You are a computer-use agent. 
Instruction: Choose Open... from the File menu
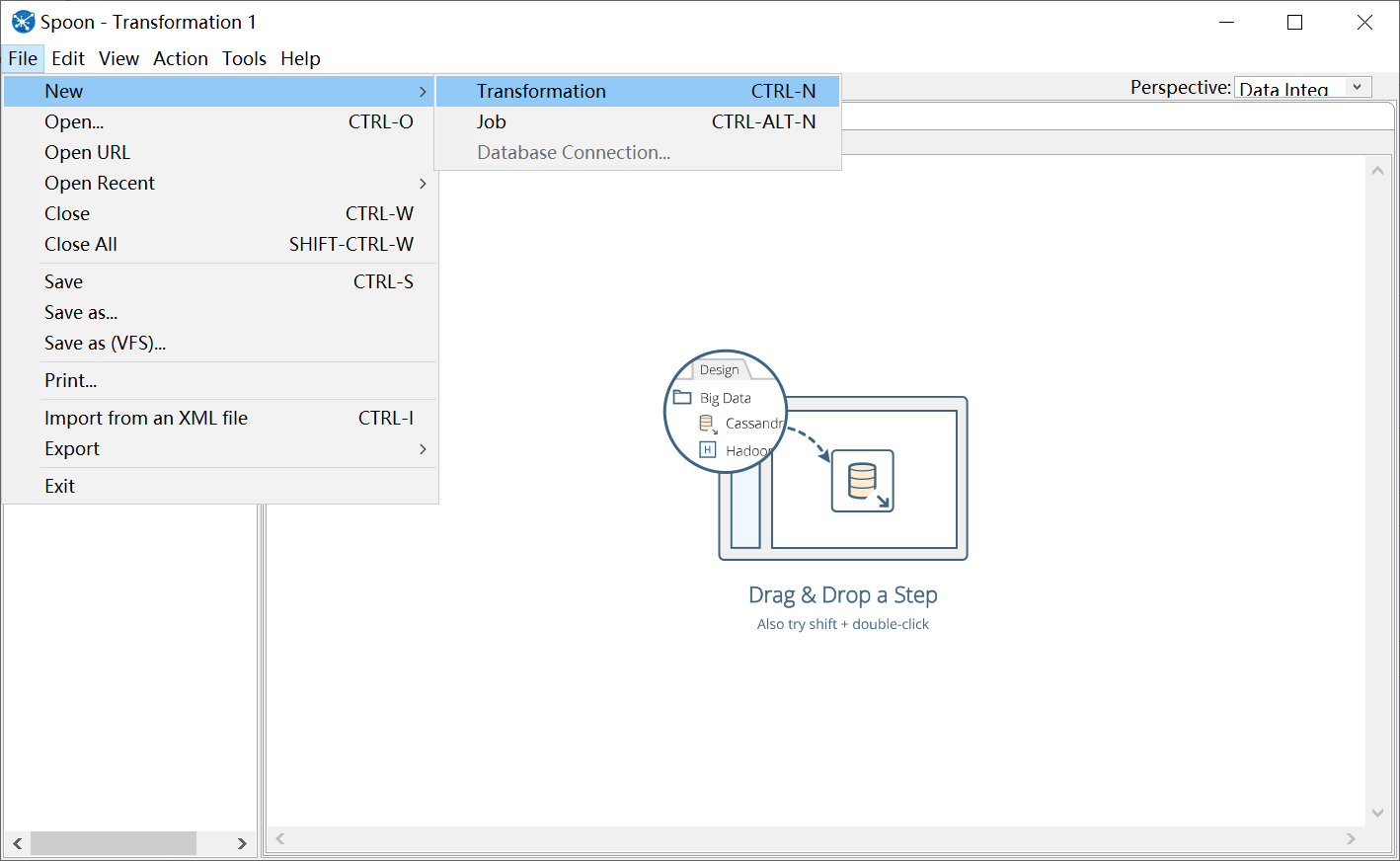click(220, 121)
